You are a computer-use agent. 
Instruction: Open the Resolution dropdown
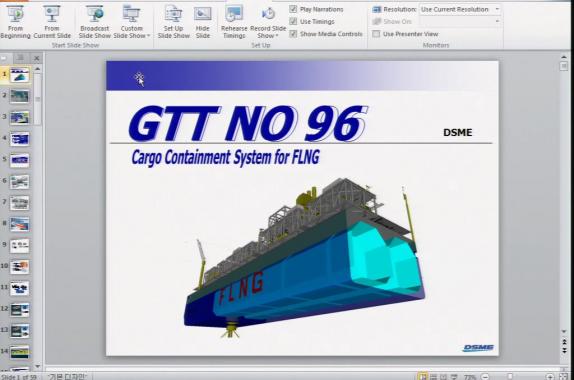point(460,9)
